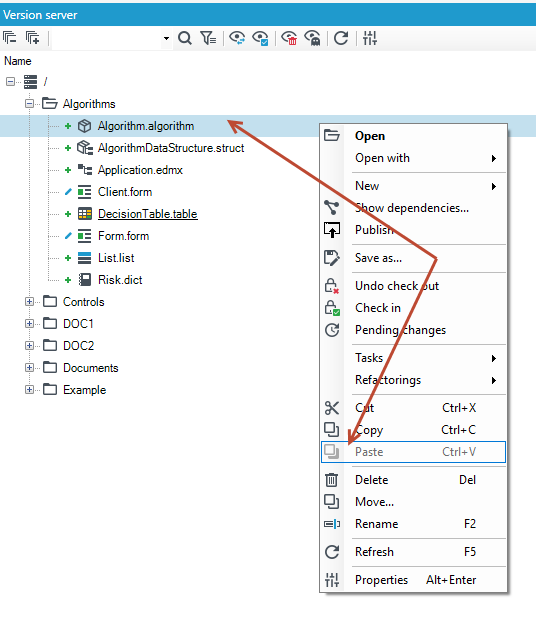
Task: Click the filter funnel toolbar icon
Action: [208, 38]
